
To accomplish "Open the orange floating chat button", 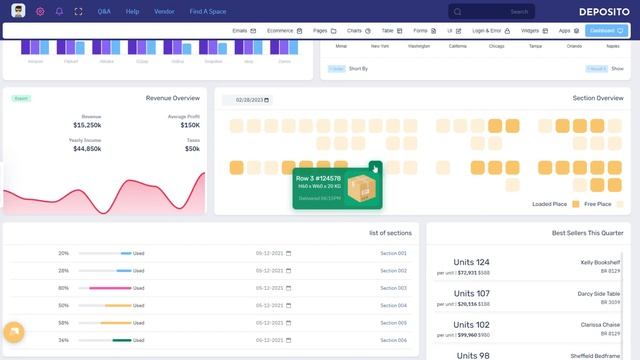I will [x=14, y=332].
